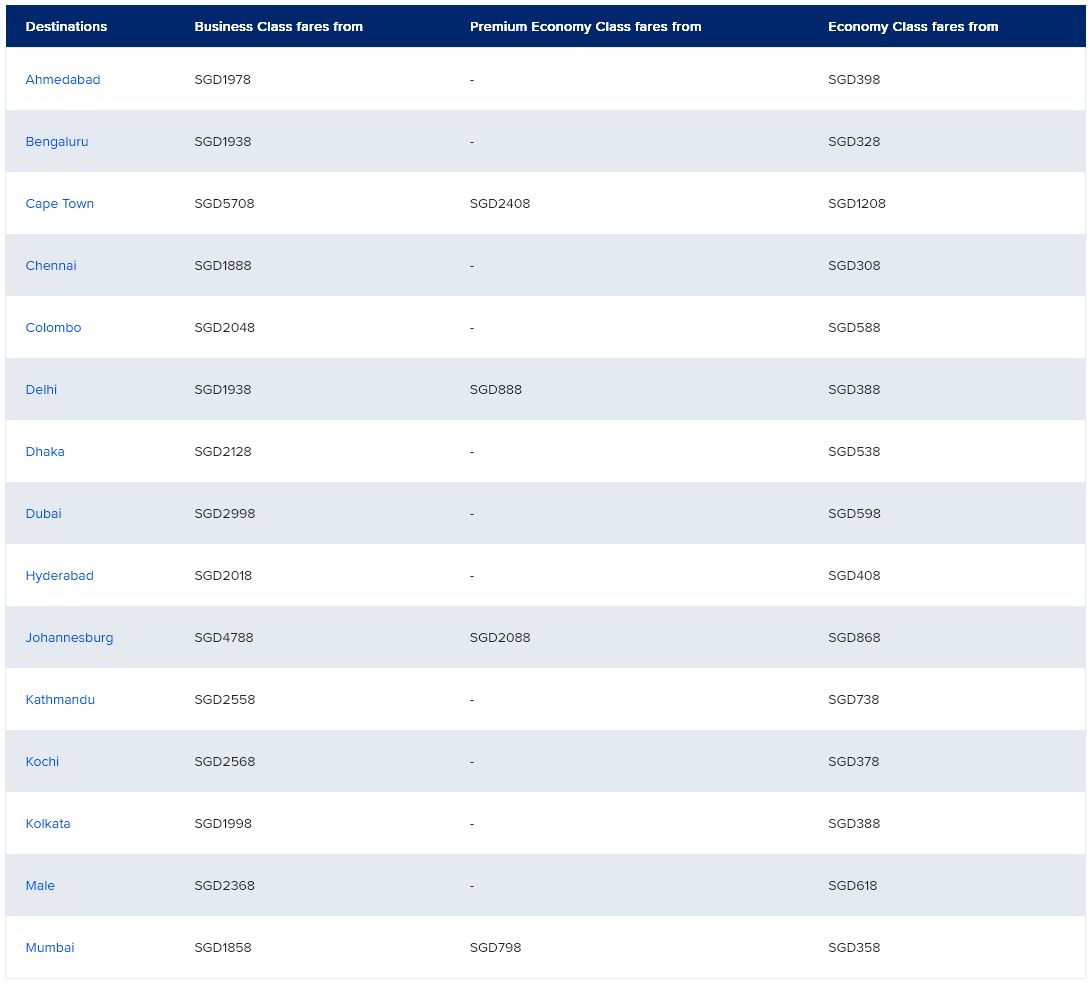This screenshot has height=984, width=1092.
Task: Click the Destinations column header
Action: [66, 27]
